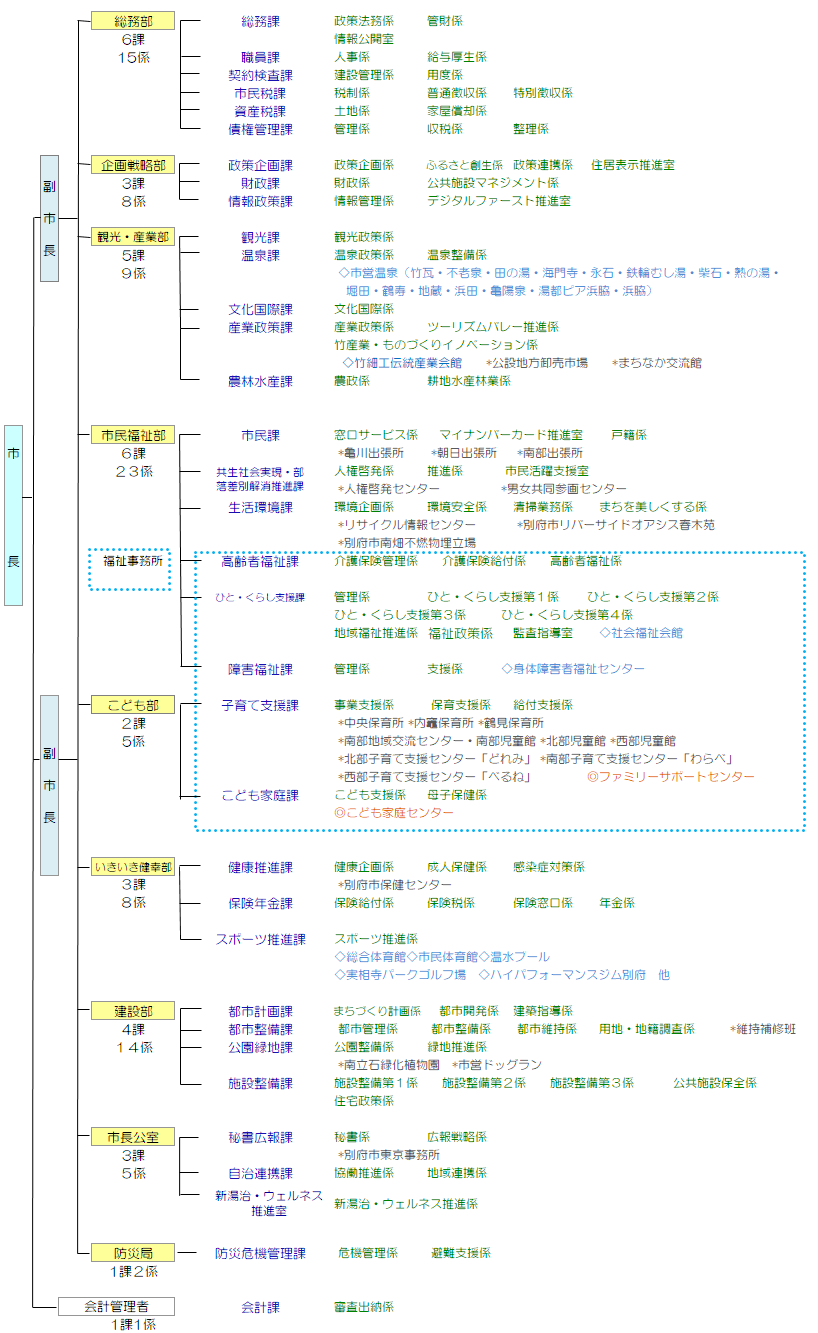Viewport: 818px width, 1333px height.
Task: Click the こども部 department box
Action: pos(133,705)
